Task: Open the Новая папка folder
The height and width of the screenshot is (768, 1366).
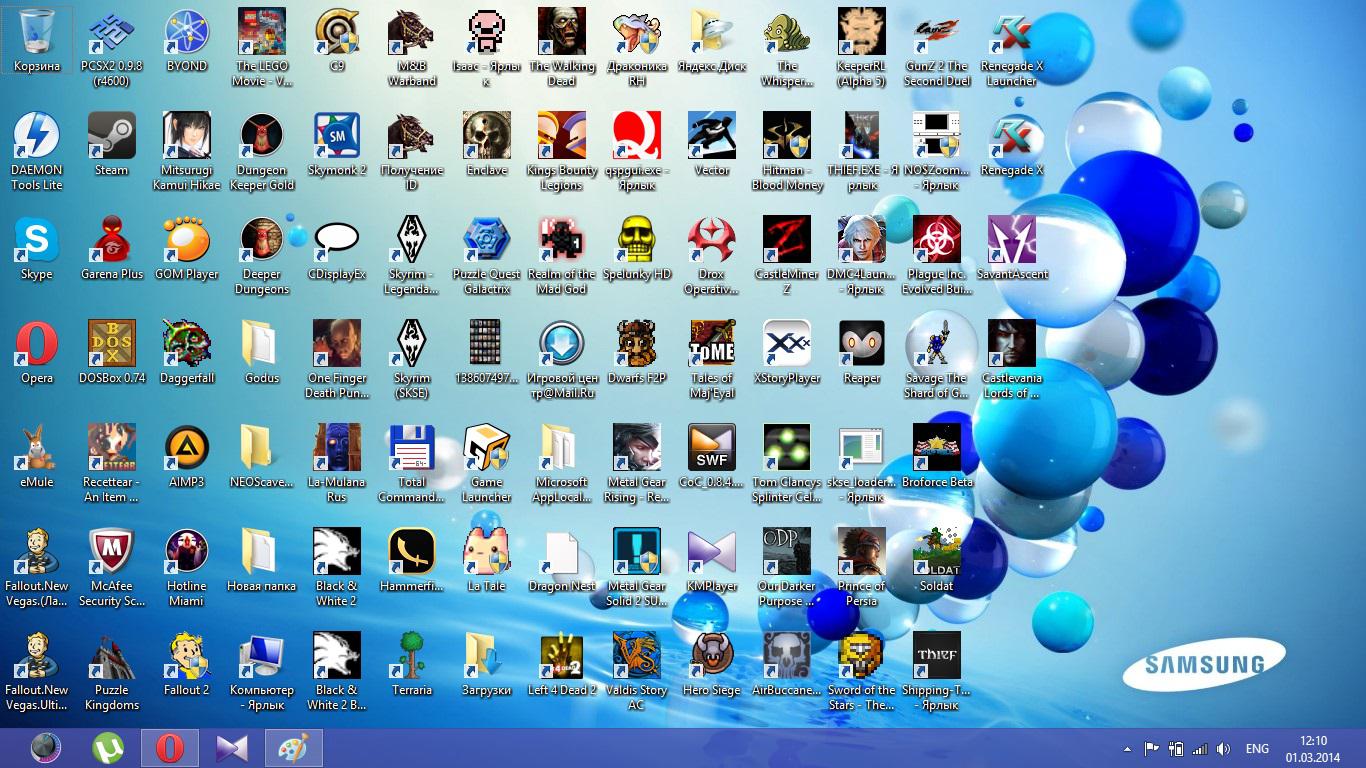Action: tap(261, 553)
